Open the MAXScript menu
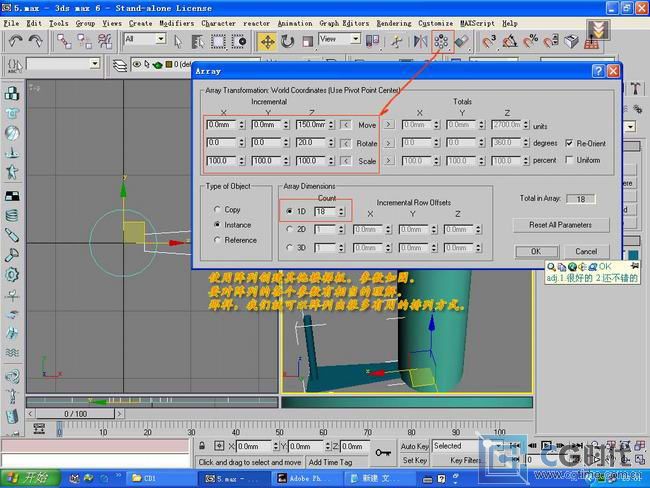 477,23
